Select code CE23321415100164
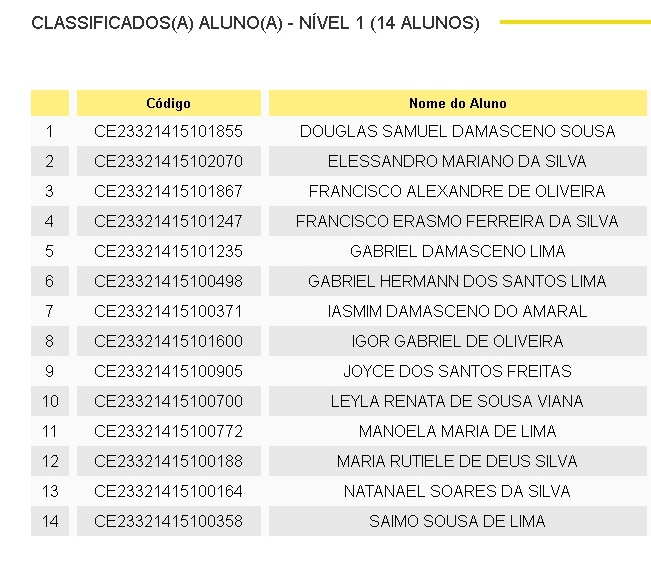651x566 pixels. coord(168,491)
